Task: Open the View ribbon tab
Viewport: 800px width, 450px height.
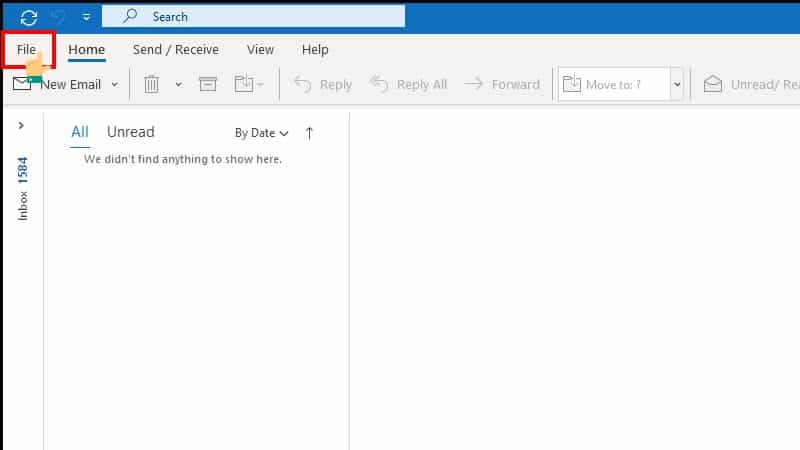Action: (260, 49)
